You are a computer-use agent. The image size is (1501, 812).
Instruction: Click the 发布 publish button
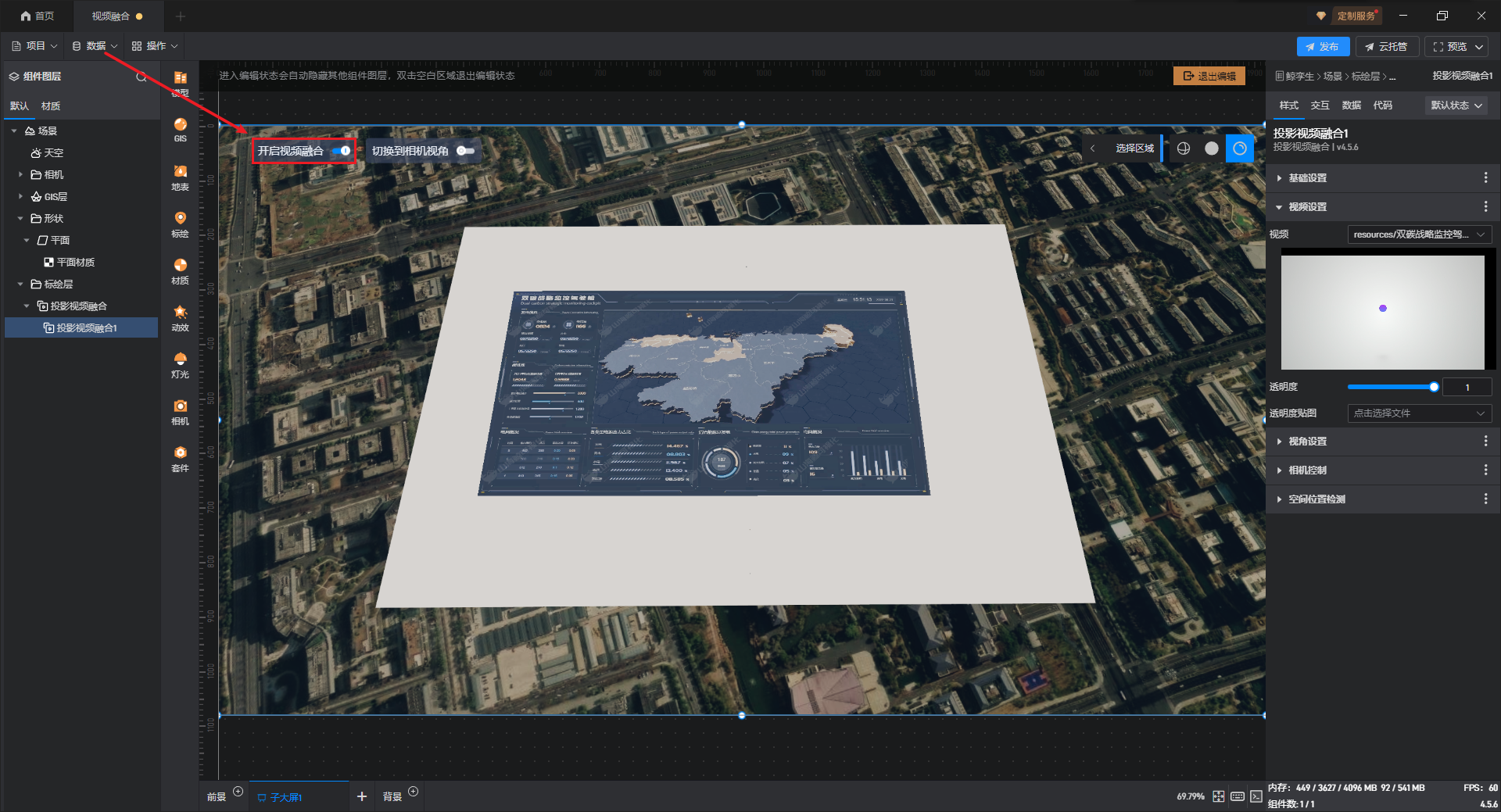tap(1323, 47)
